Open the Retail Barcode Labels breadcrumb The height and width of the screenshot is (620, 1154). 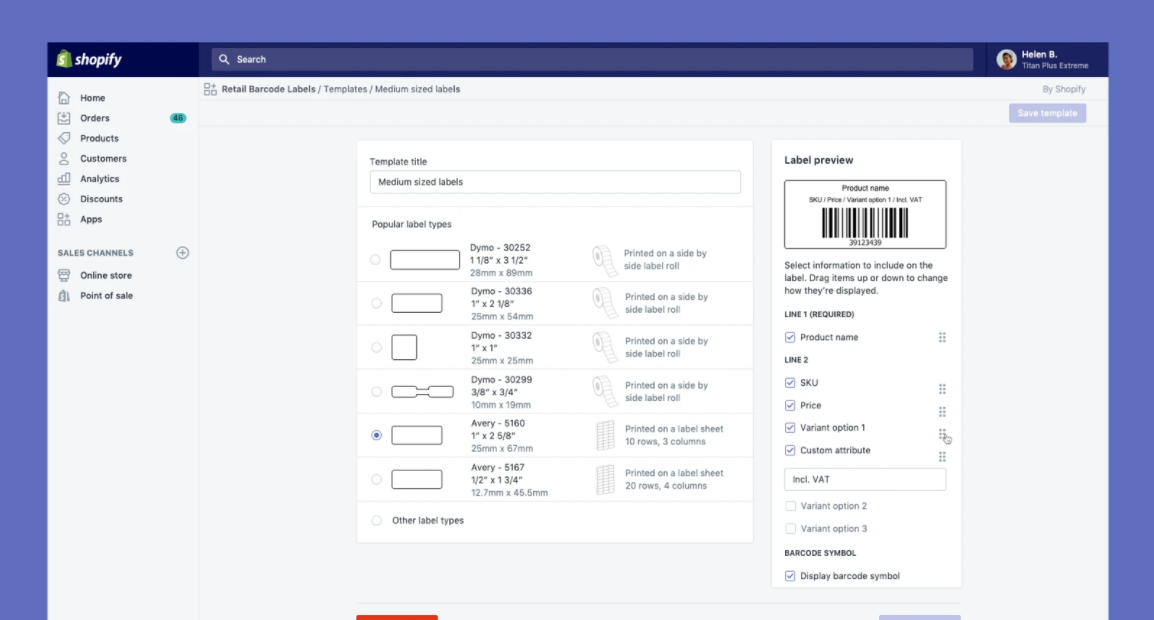point(269,89)
